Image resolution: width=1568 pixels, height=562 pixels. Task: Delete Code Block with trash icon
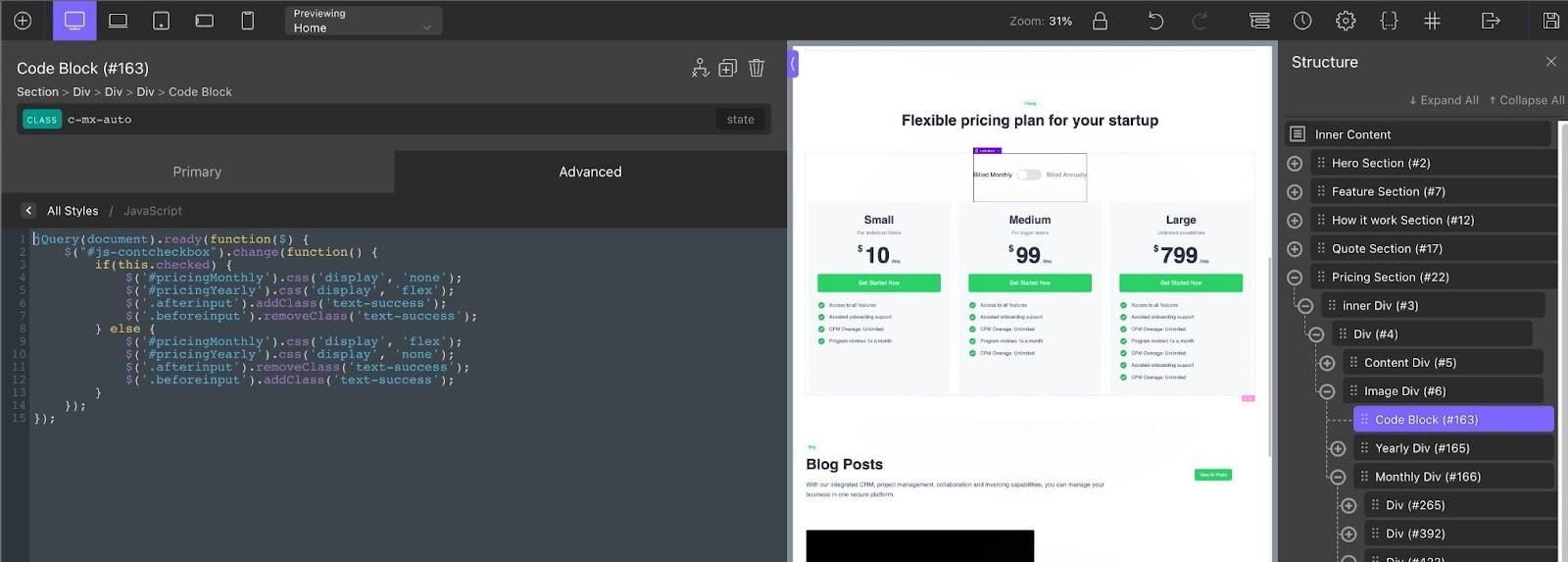tap(757, 68)
